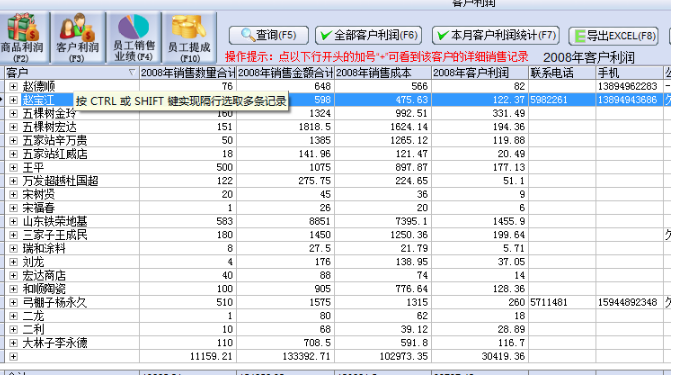This screenshot has width=679, height=385.
Task: Expand the 赵德顺 customer row
Action: point(13,86)
